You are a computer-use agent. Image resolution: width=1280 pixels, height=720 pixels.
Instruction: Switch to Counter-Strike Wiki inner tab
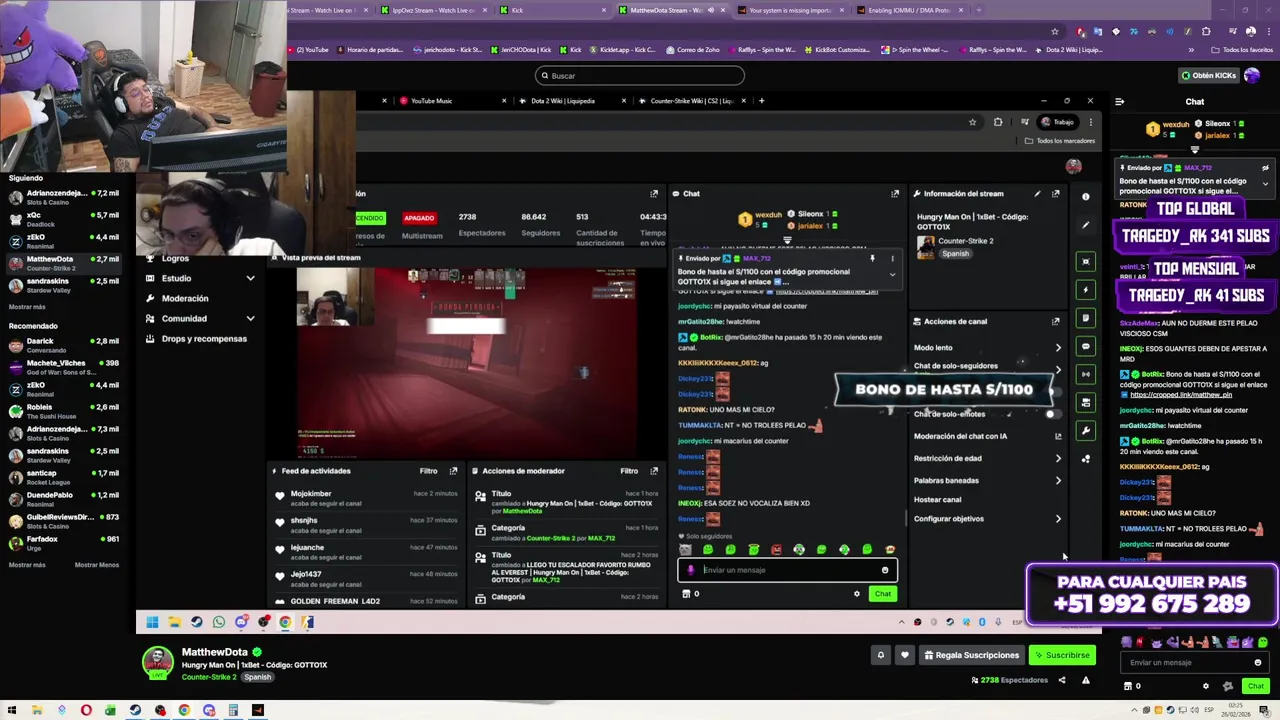click(691, 101)
